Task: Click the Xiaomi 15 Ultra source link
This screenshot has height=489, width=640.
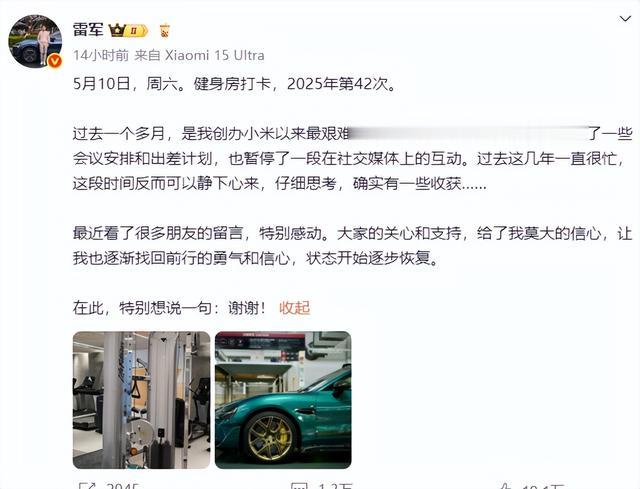Action: tap(214, 55)
